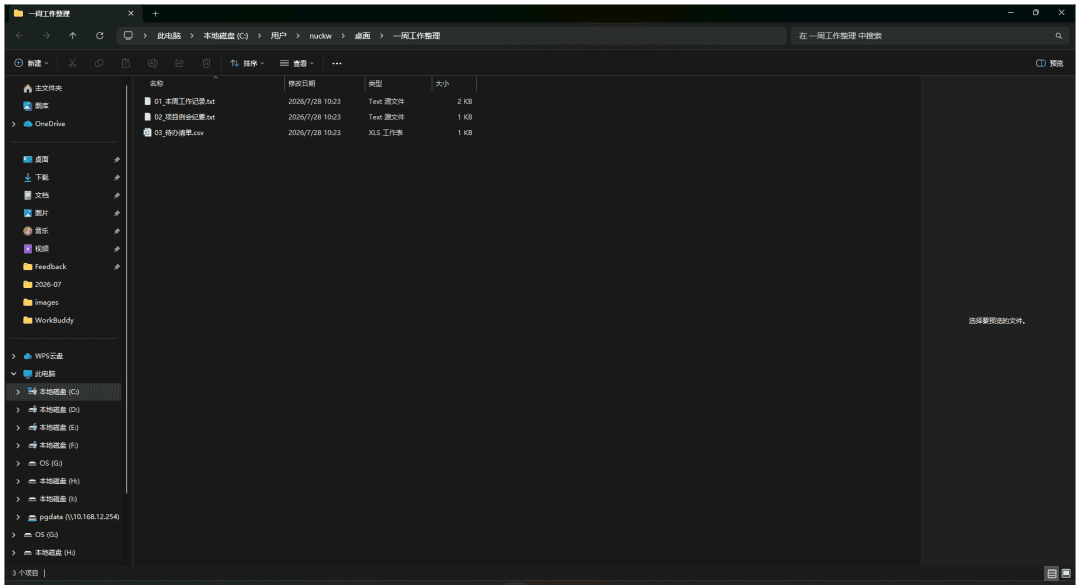Screen dimensions: 1080x585
Task: Go to 用户 in address bar
Action: (x=278, y=36)
